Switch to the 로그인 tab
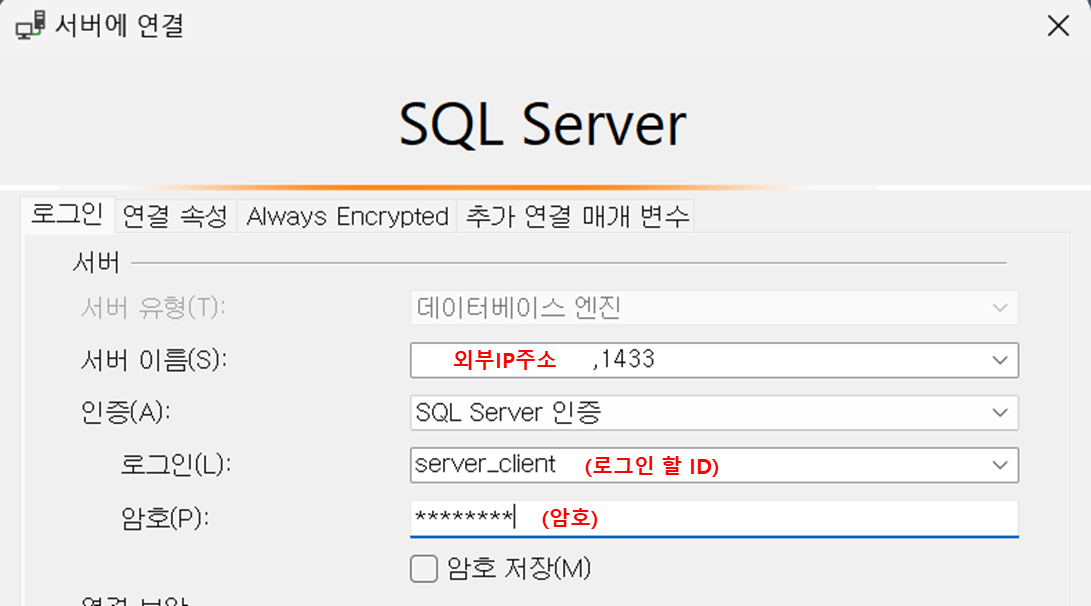The image size is (1091, 606). point(67,214)
